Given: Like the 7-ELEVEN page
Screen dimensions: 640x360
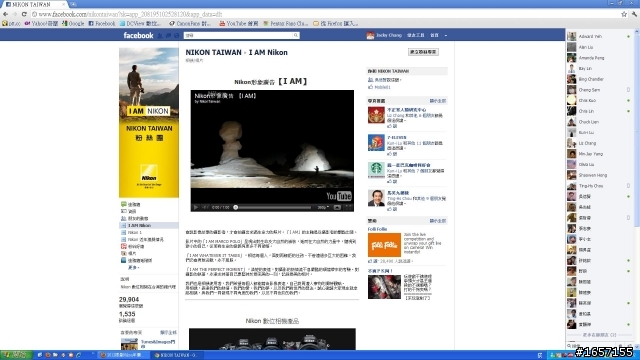Looking at the screenshot, I should point(392,154).
